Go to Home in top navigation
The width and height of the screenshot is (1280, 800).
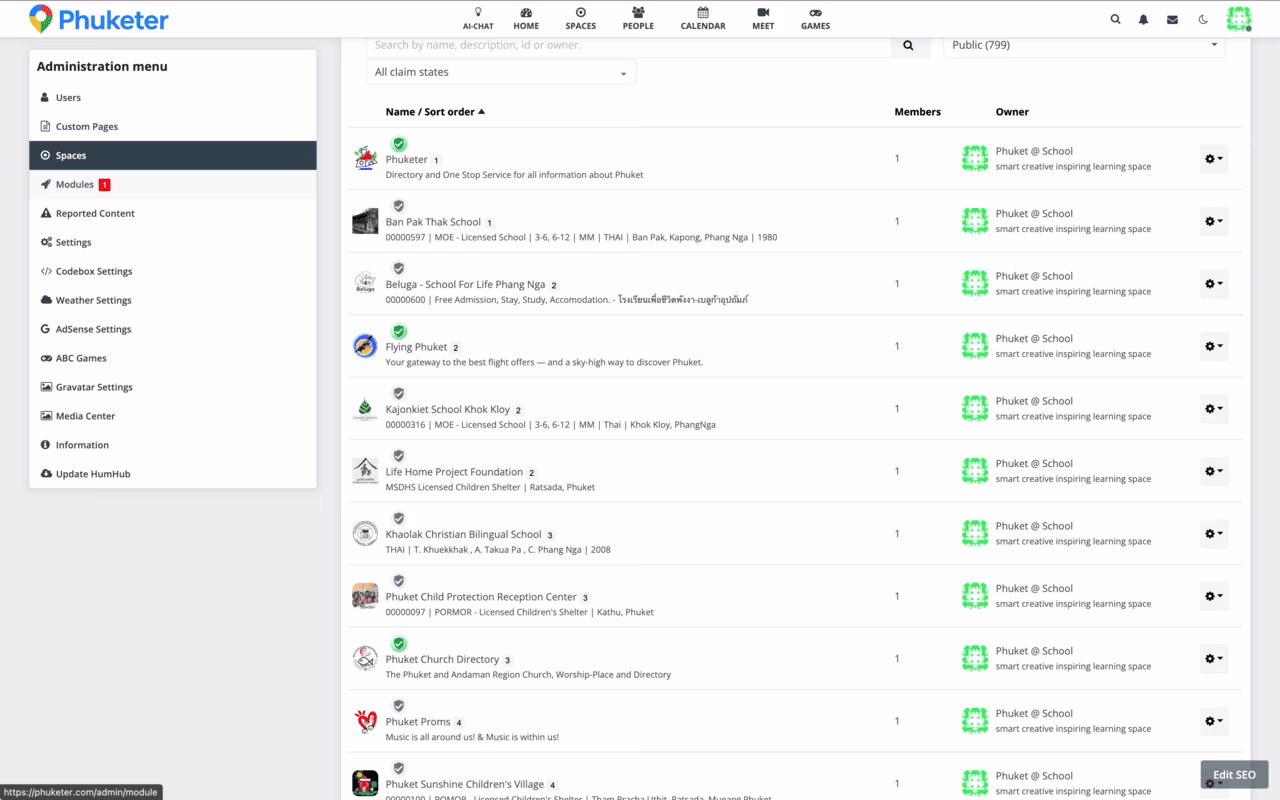pos(526,18)
